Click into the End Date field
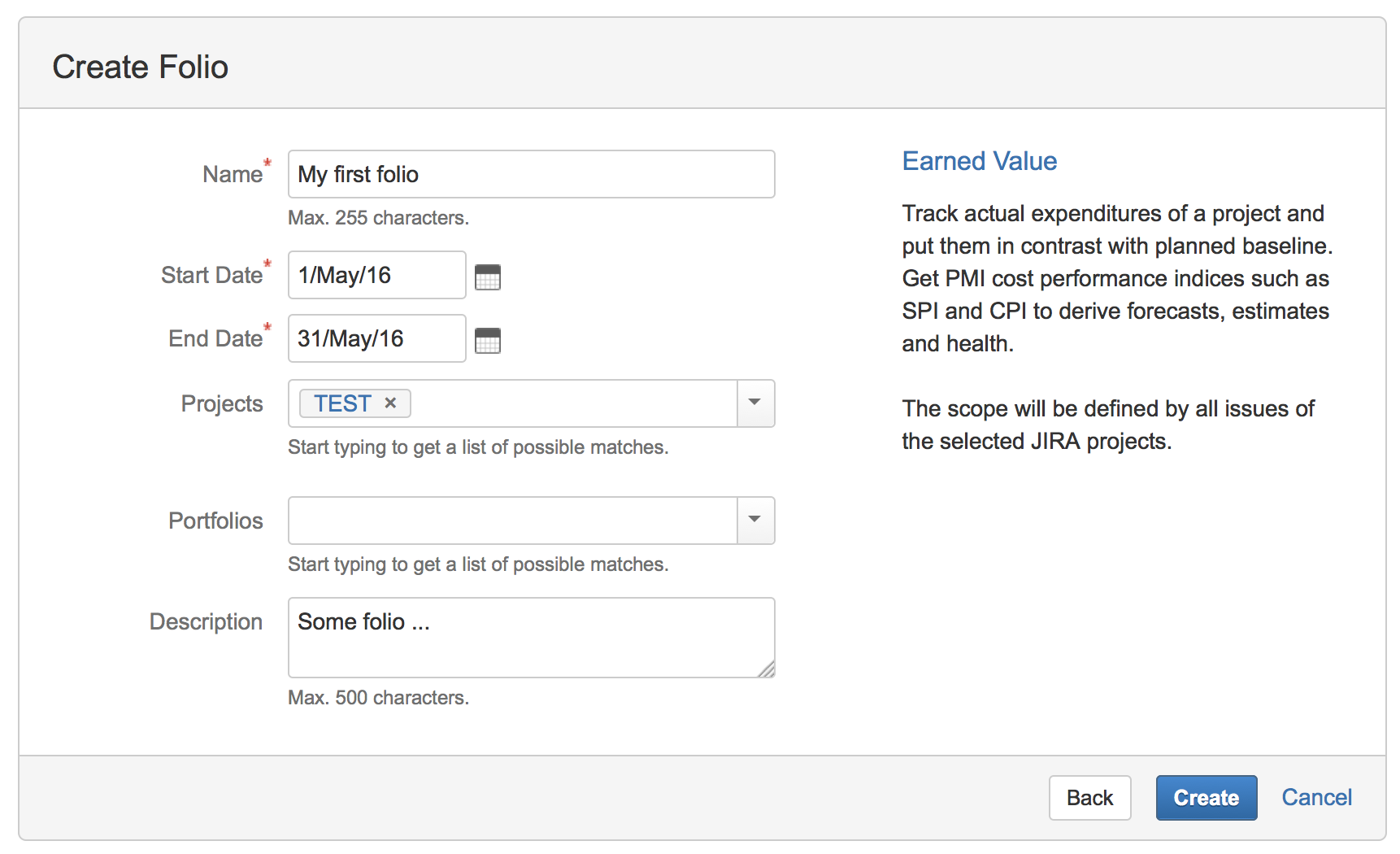Screen dimensions: 1400x854 click(376, 338)
